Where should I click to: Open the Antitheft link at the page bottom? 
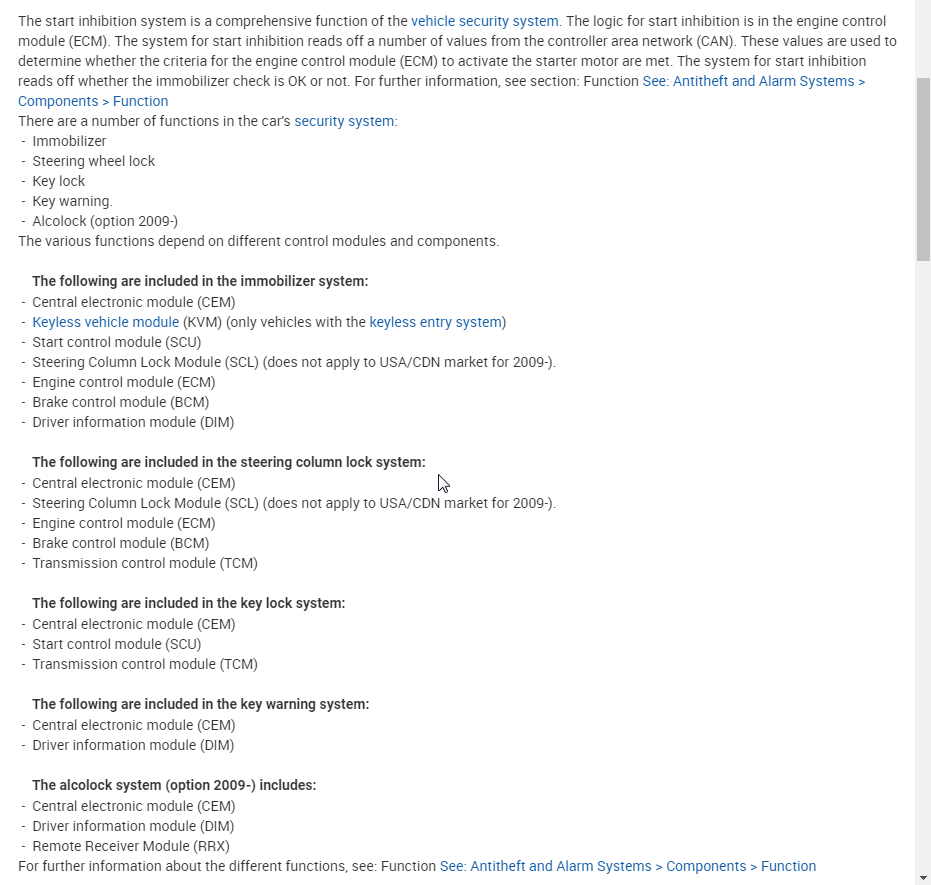coord(627,866)
